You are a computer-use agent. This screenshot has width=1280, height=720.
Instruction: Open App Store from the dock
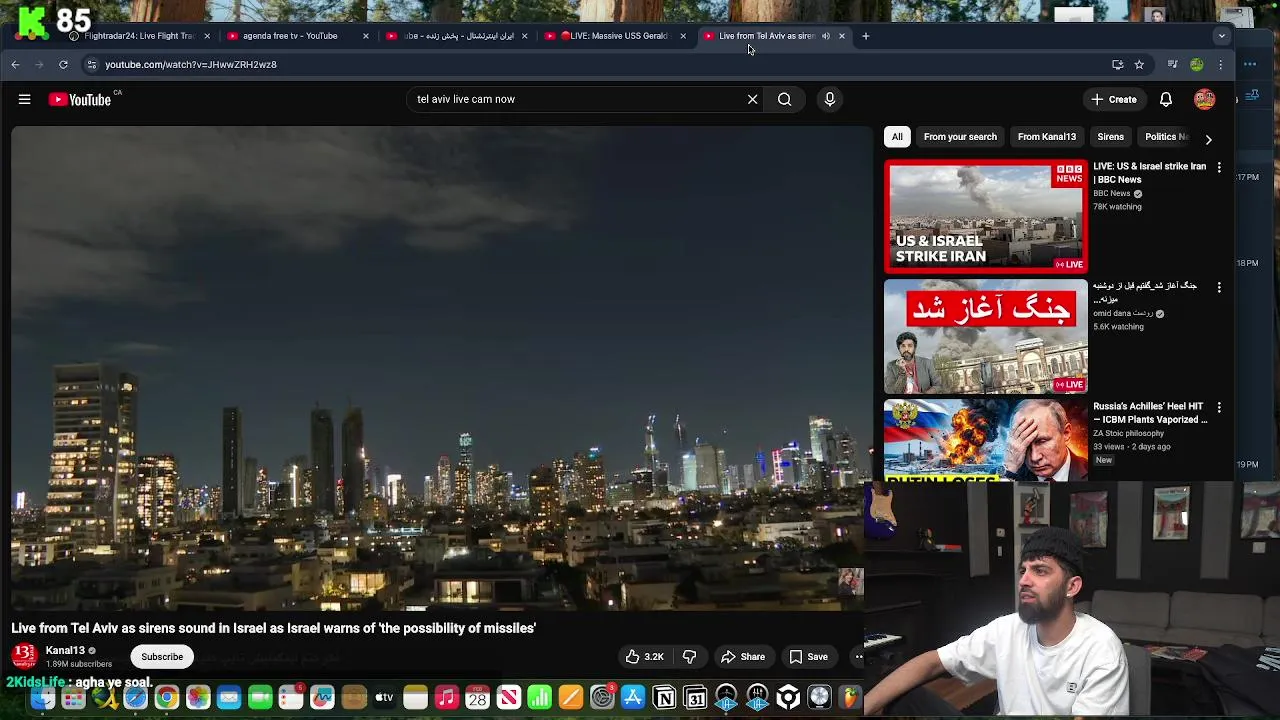click(633, 698)
